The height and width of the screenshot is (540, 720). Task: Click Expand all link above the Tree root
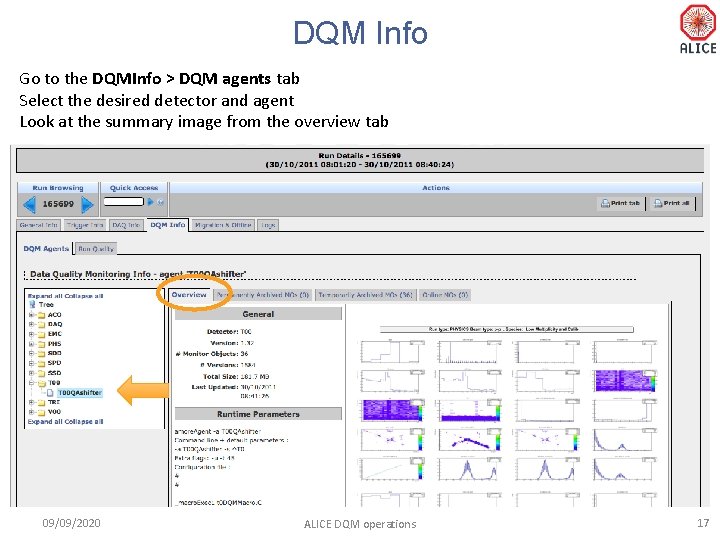pos(45,296)
